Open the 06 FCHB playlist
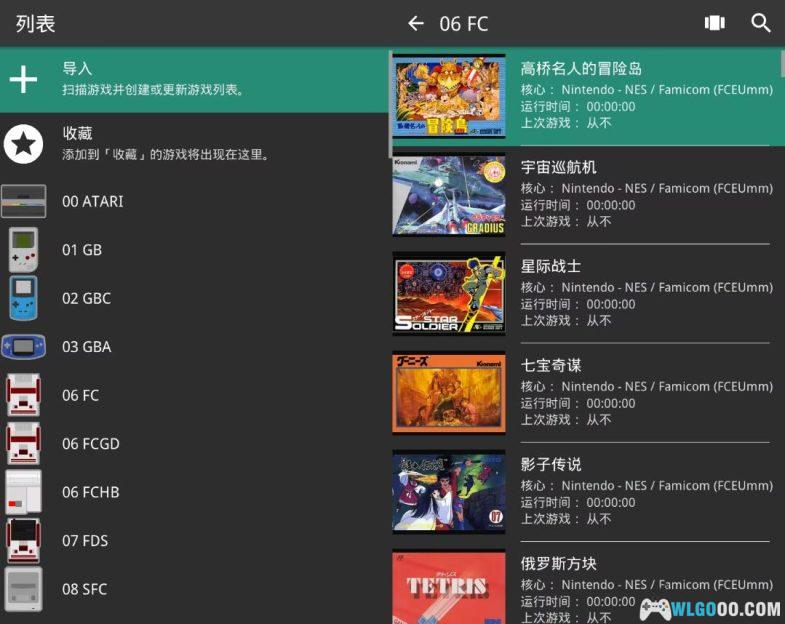 [x=194, y=492]
